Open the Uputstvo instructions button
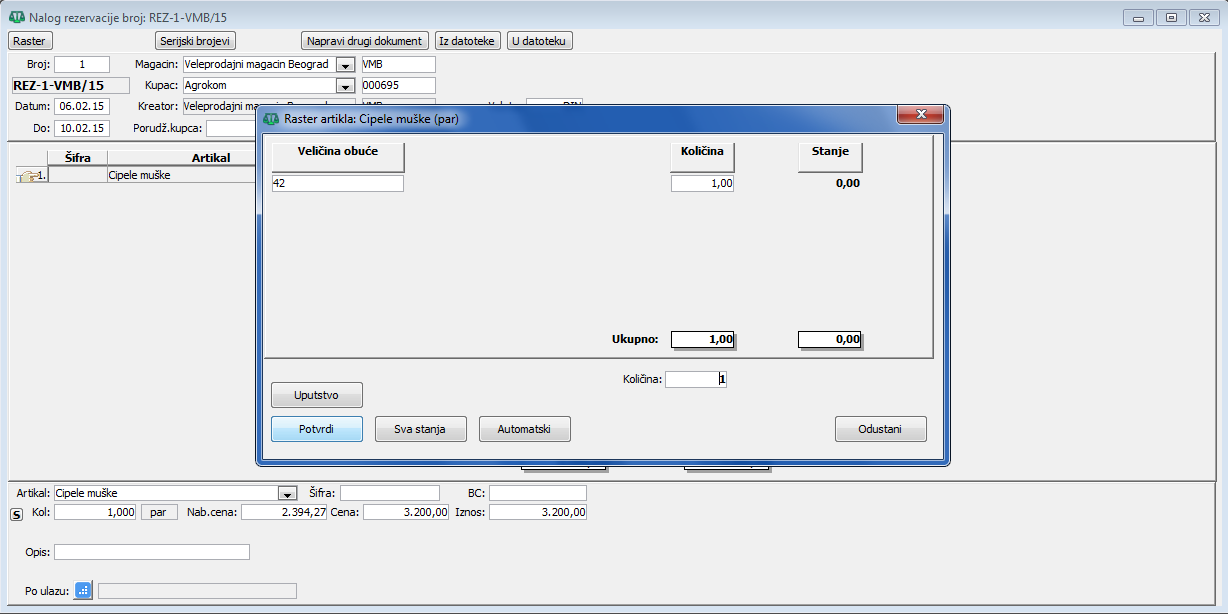The height and width of the screenshot is (614, 1228). [317, 395]
